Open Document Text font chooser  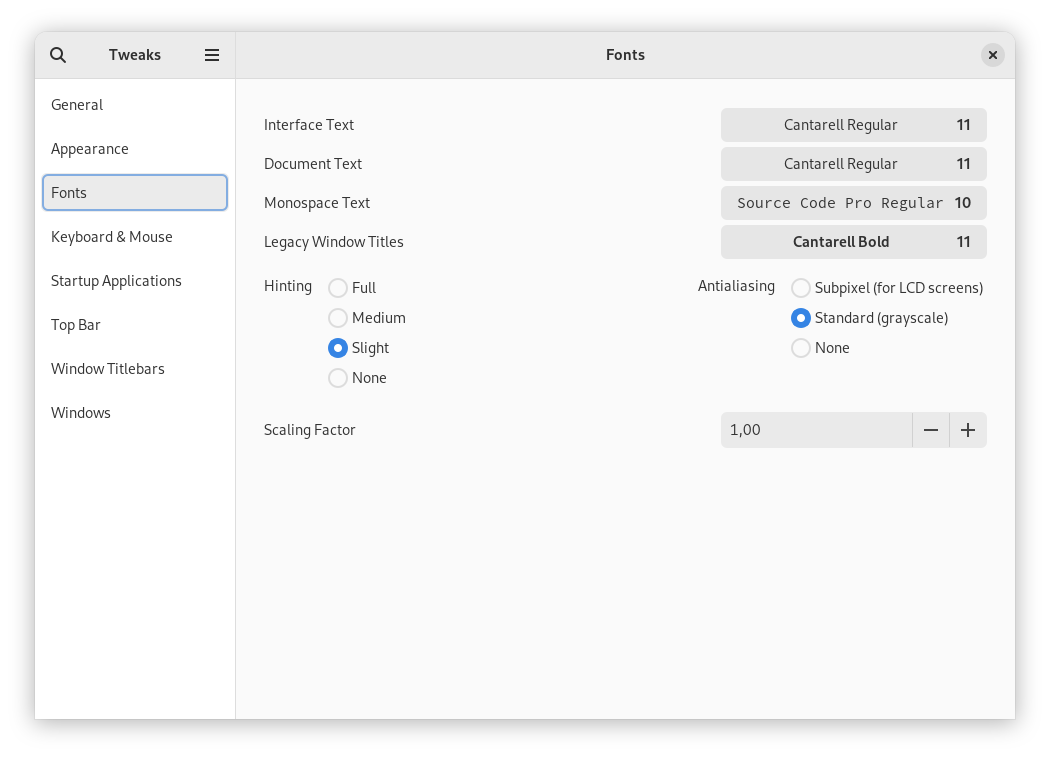pyautogui.click(x=854, y=164)
